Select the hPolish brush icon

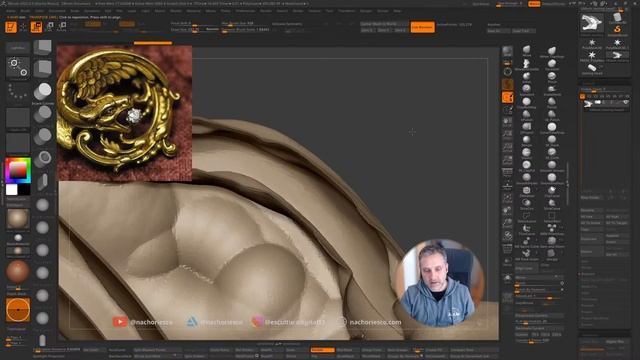[527, 115]
